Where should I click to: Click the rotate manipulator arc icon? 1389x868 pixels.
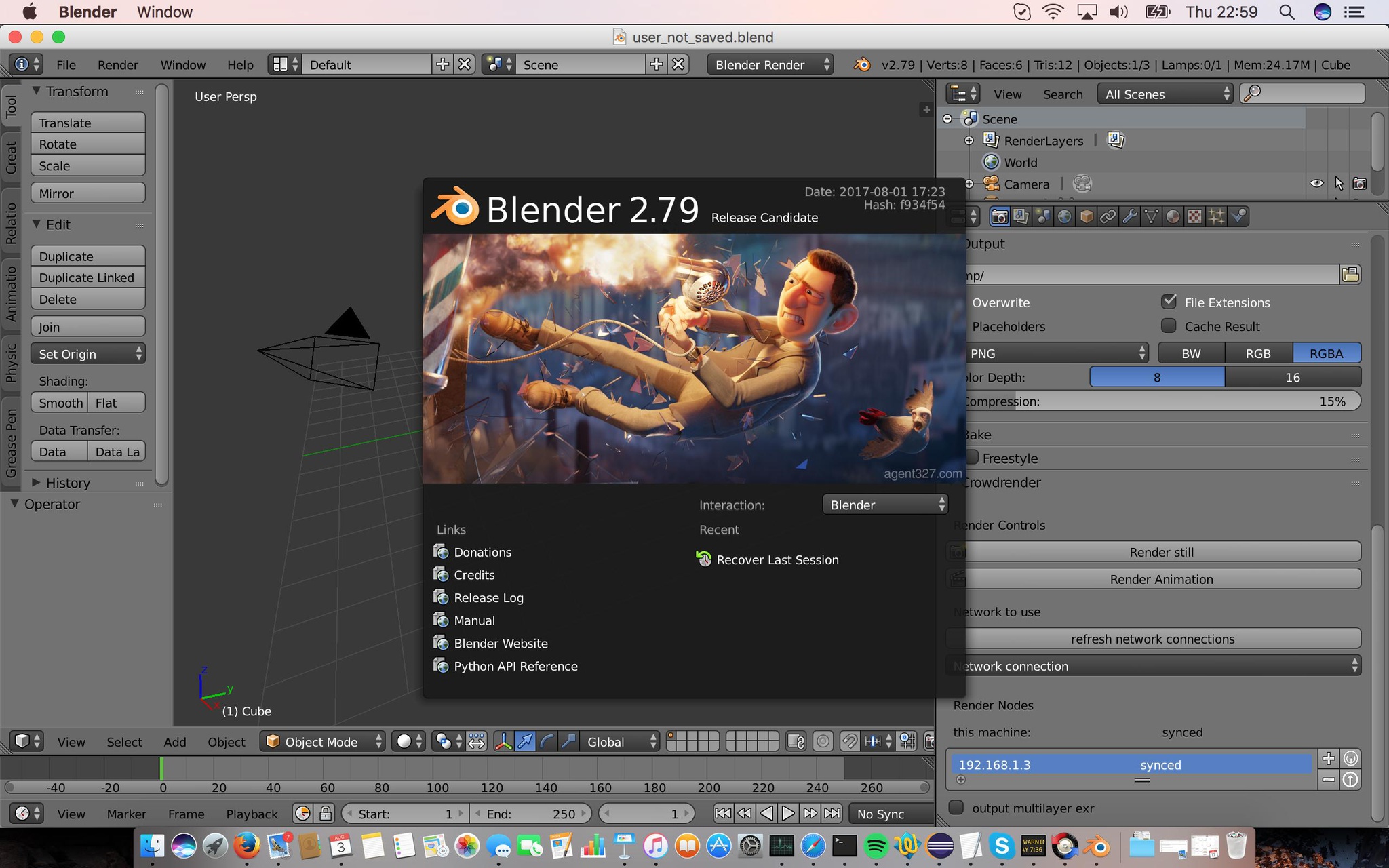[x=547, y=741]
